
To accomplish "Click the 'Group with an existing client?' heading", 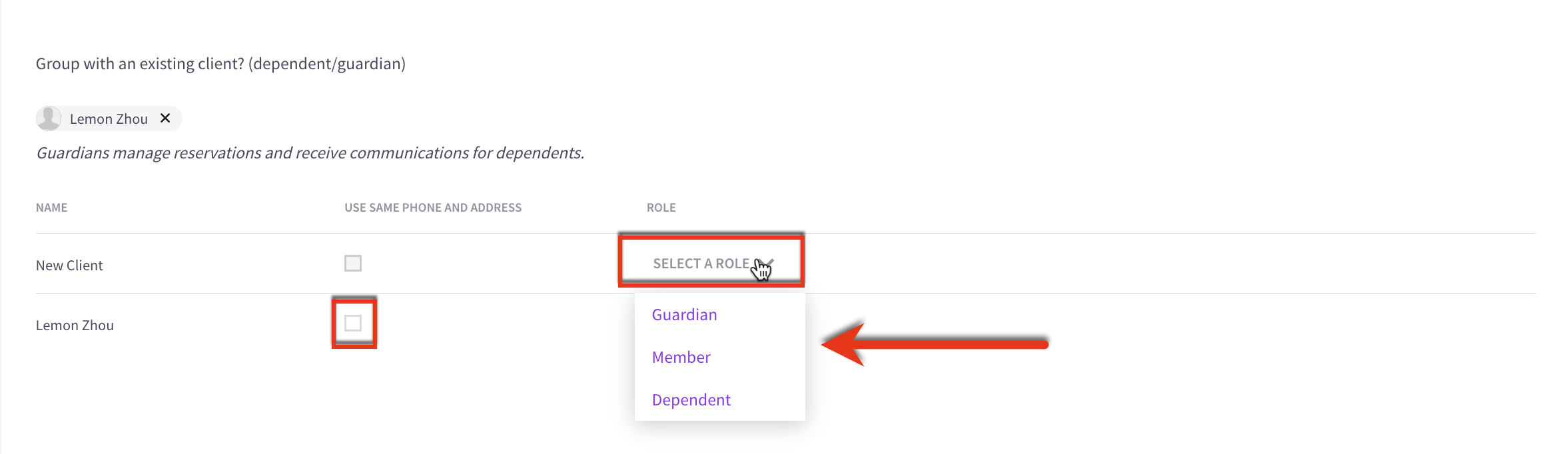I will point(220,63).
